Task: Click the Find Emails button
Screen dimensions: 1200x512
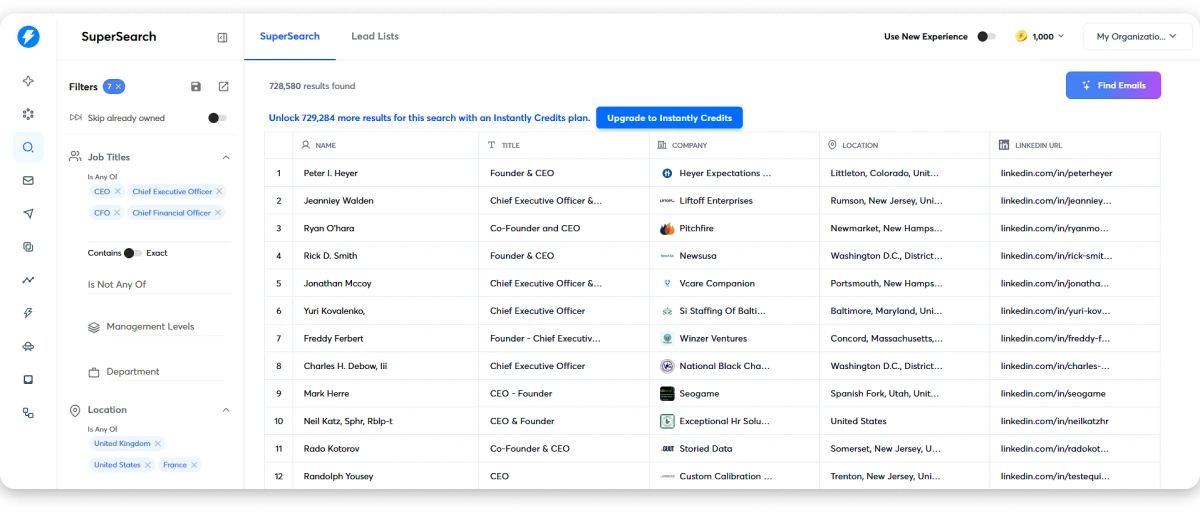Action: coord(1113,85)
